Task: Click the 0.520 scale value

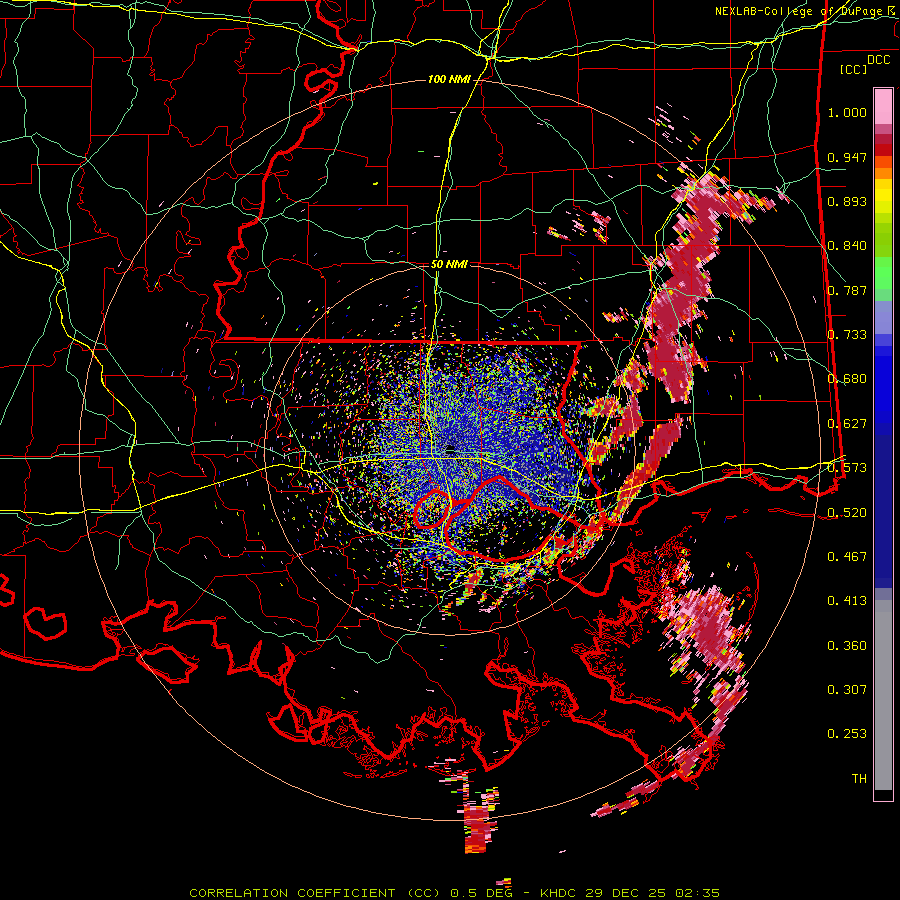Action: point(847,512)
